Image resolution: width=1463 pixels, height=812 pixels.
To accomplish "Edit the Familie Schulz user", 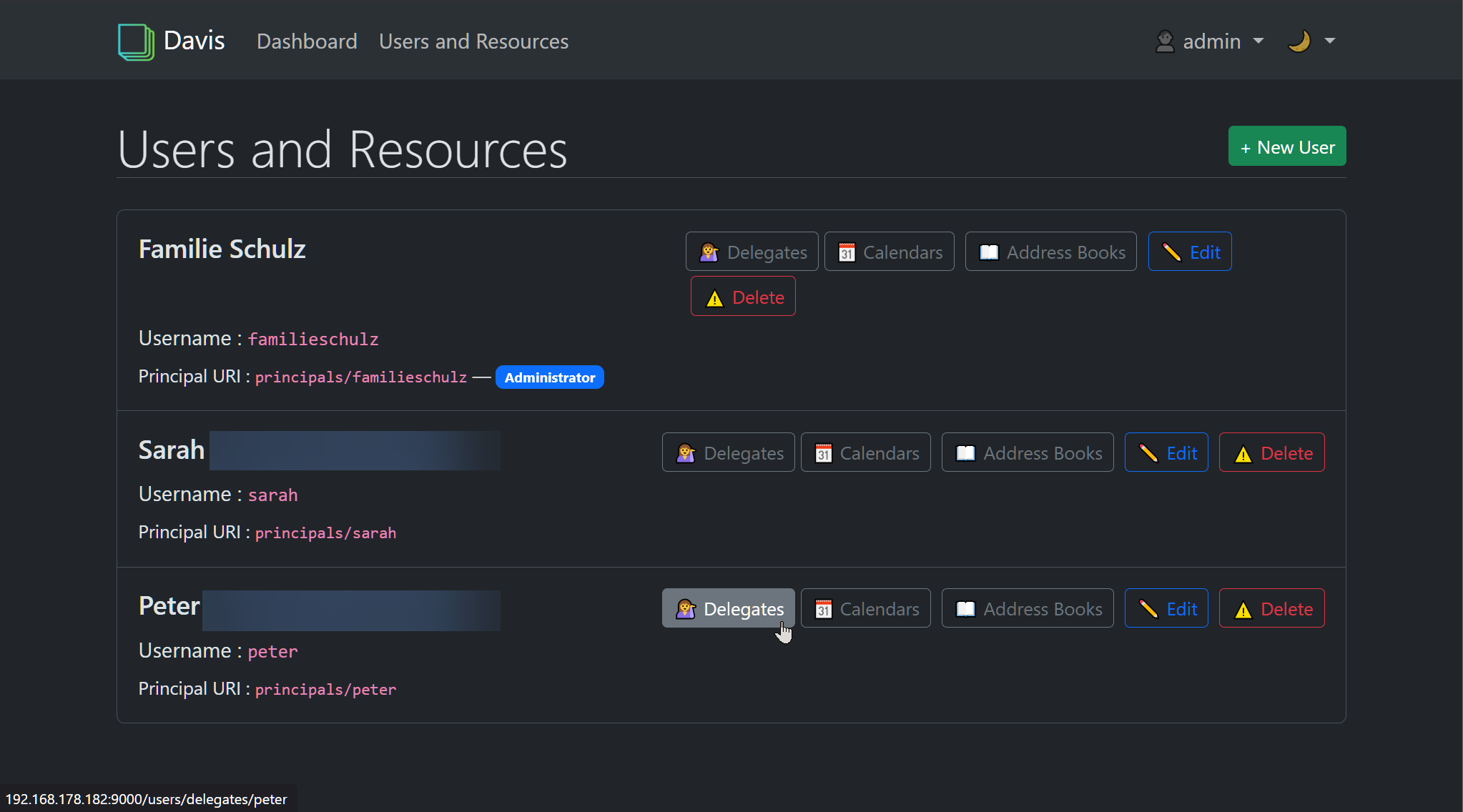I will tap(1190, 252).
